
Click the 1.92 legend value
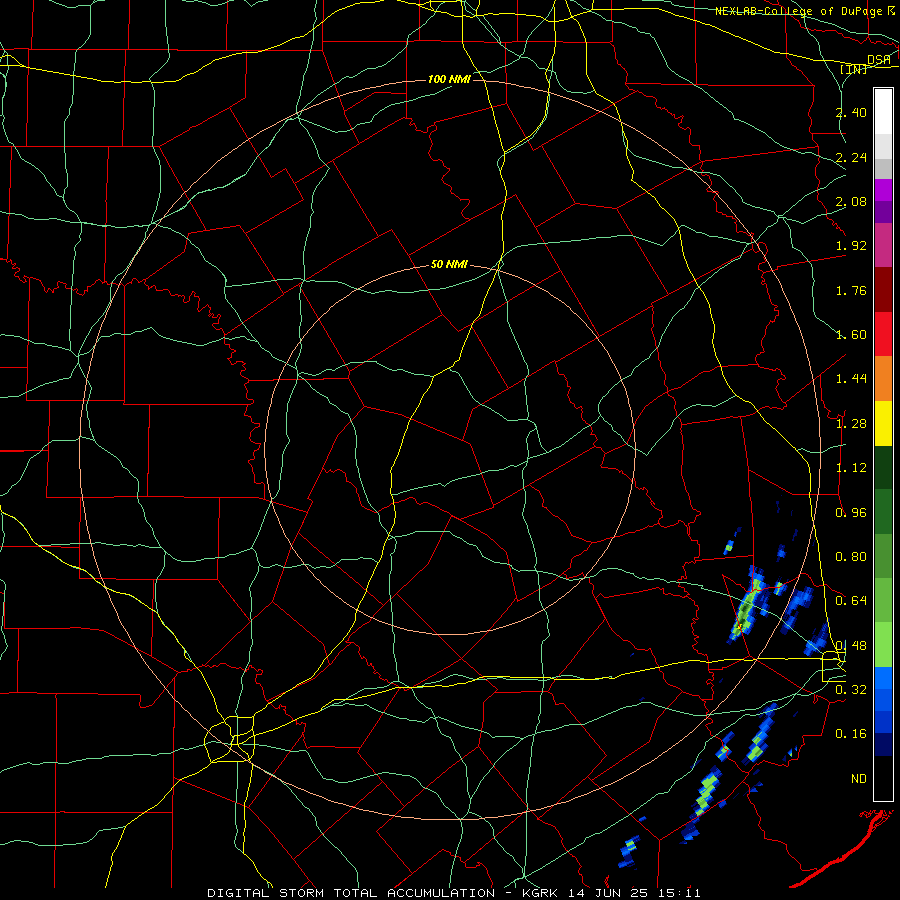[x=851, y=246]
